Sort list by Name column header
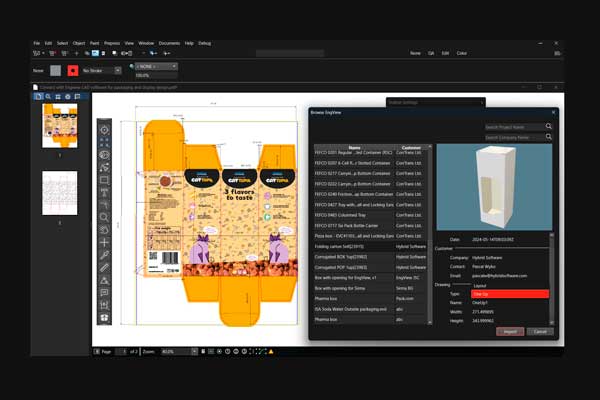This screenshot has height=400, width=600. pyautogui.click(x=354, y=147)
